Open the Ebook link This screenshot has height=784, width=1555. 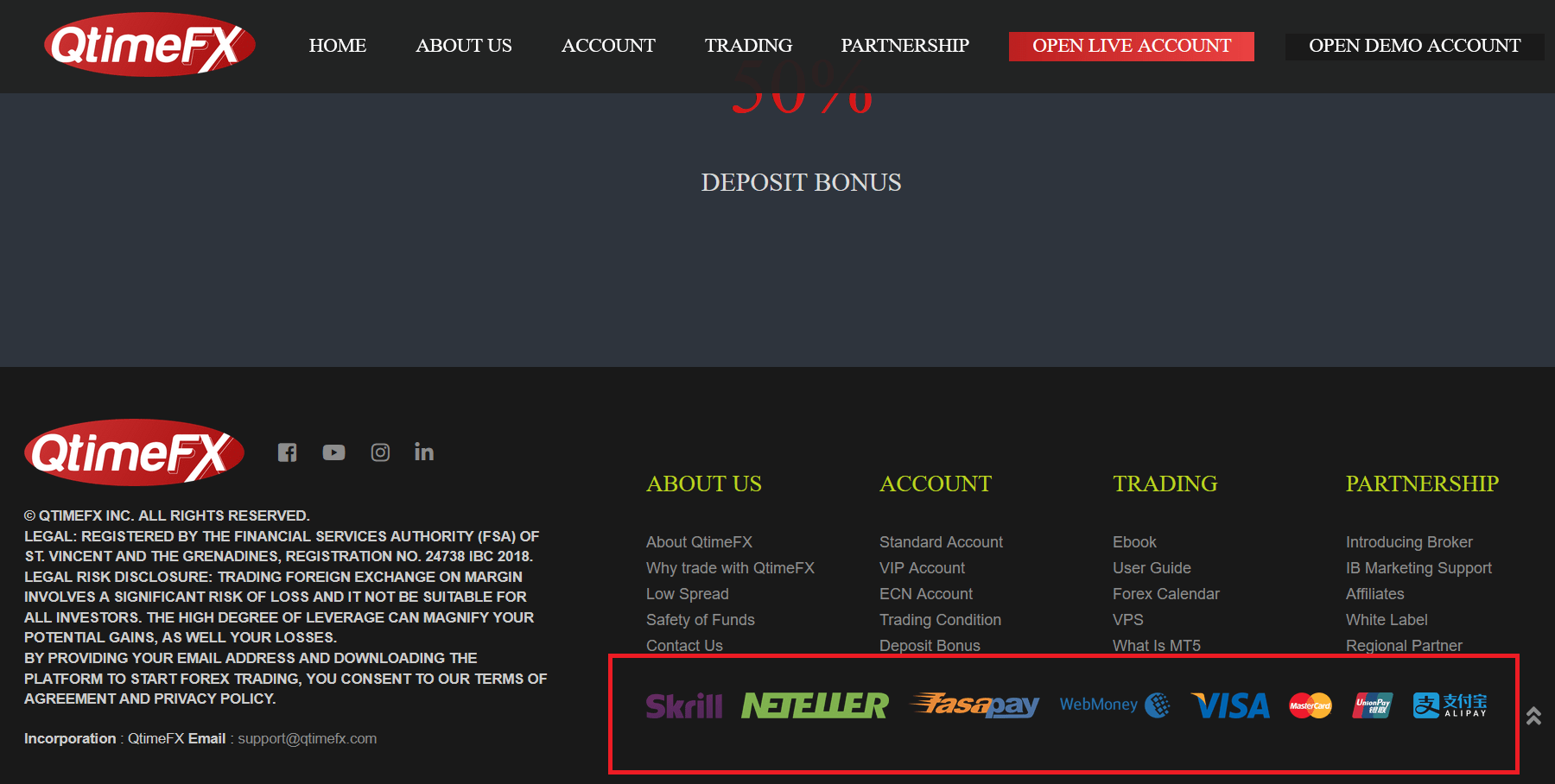[x=1134, y=542]
